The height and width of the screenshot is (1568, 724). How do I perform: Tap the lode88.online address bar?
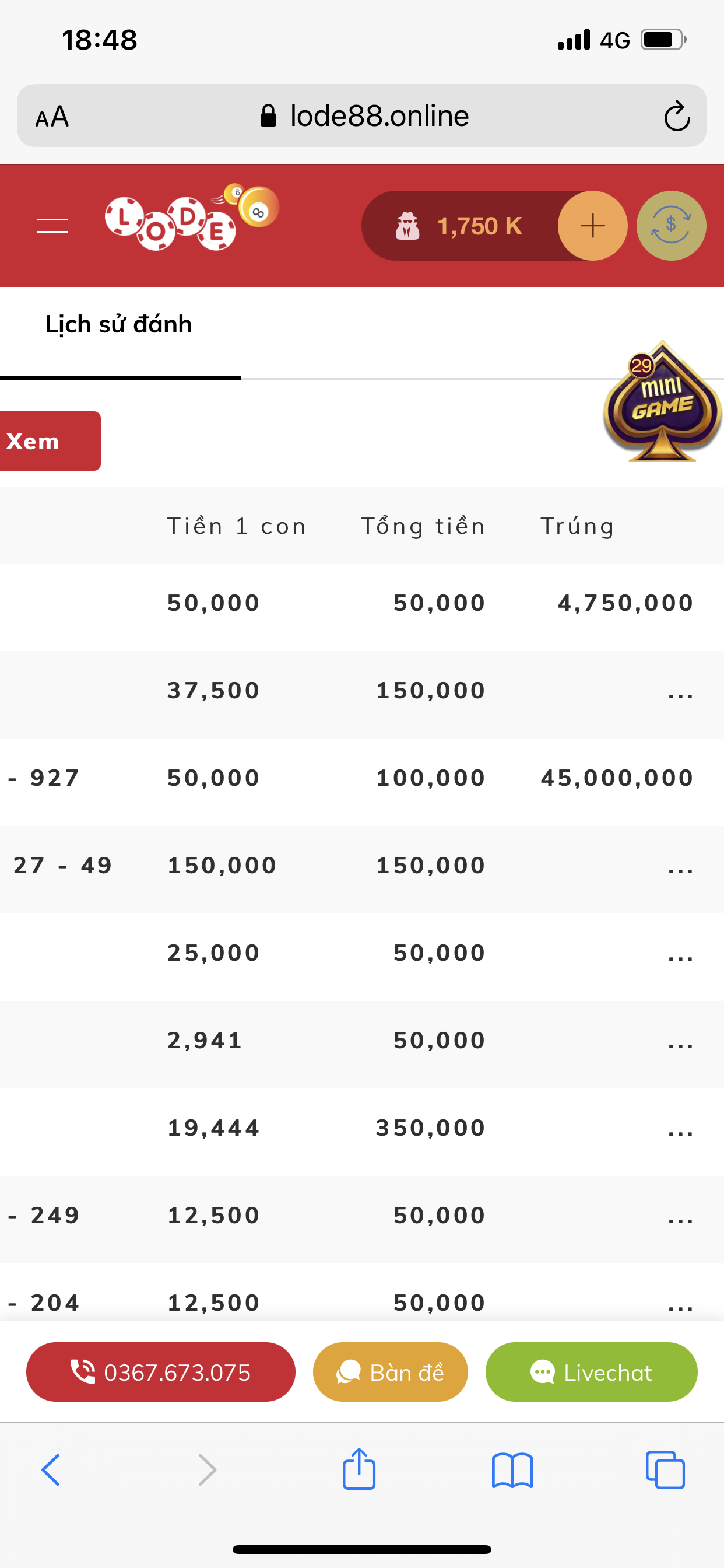pyautogui.click(x=365, y=116)
